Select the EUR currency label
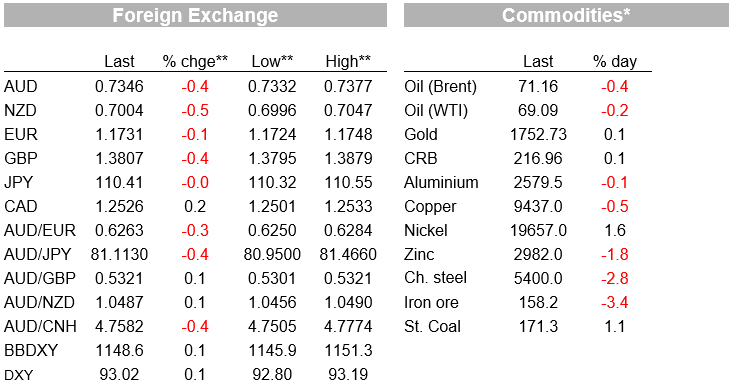 (x=21, y=134)
